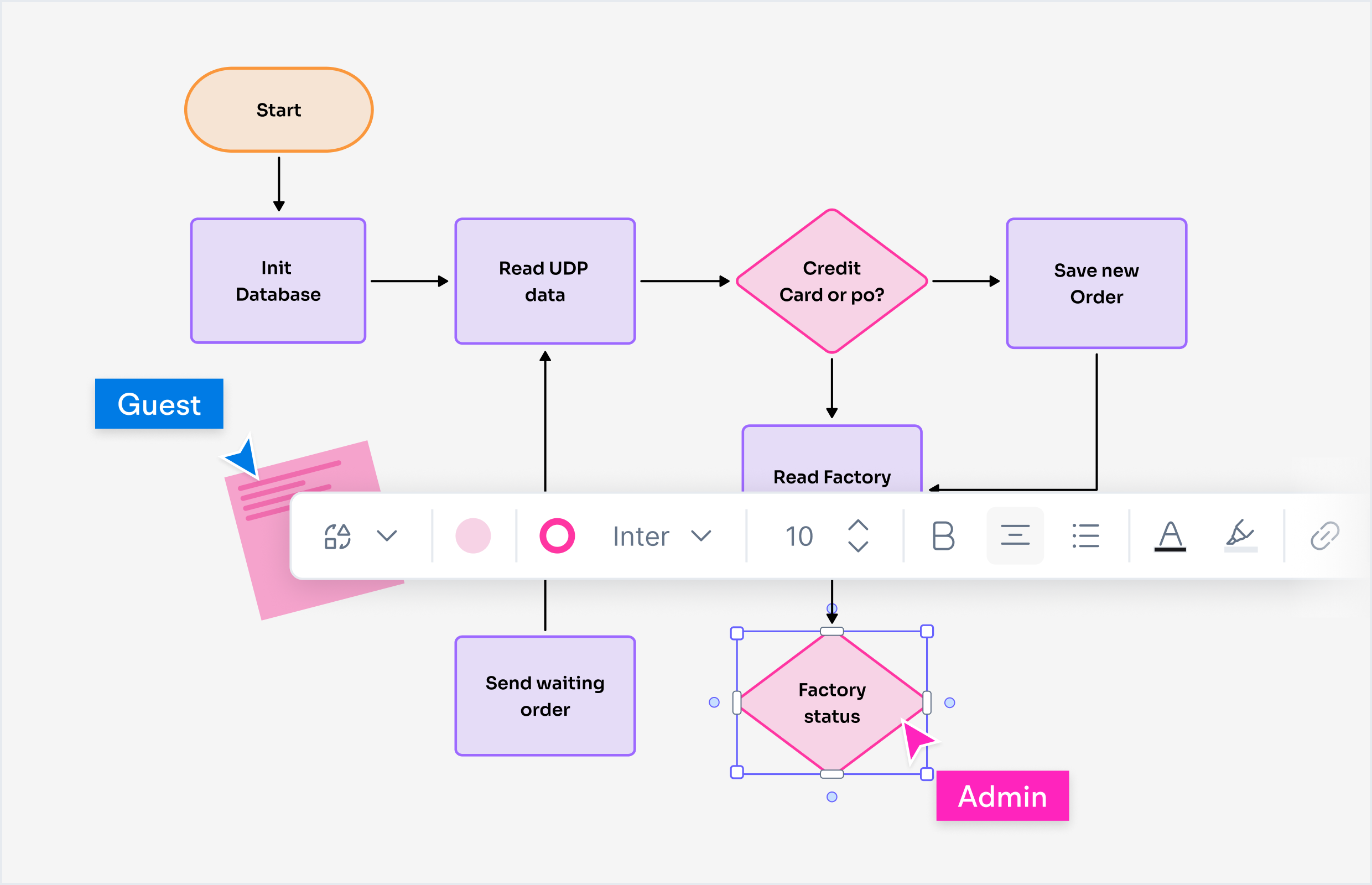
Task: Select the Save new Order box
Action: pos(1096,283)
